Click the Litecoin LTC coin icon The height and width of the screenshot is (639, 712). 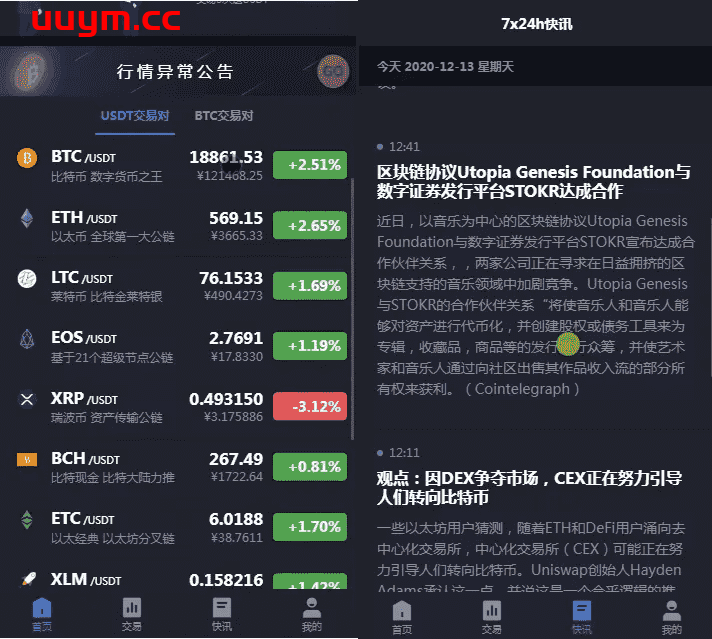(26, 279)
